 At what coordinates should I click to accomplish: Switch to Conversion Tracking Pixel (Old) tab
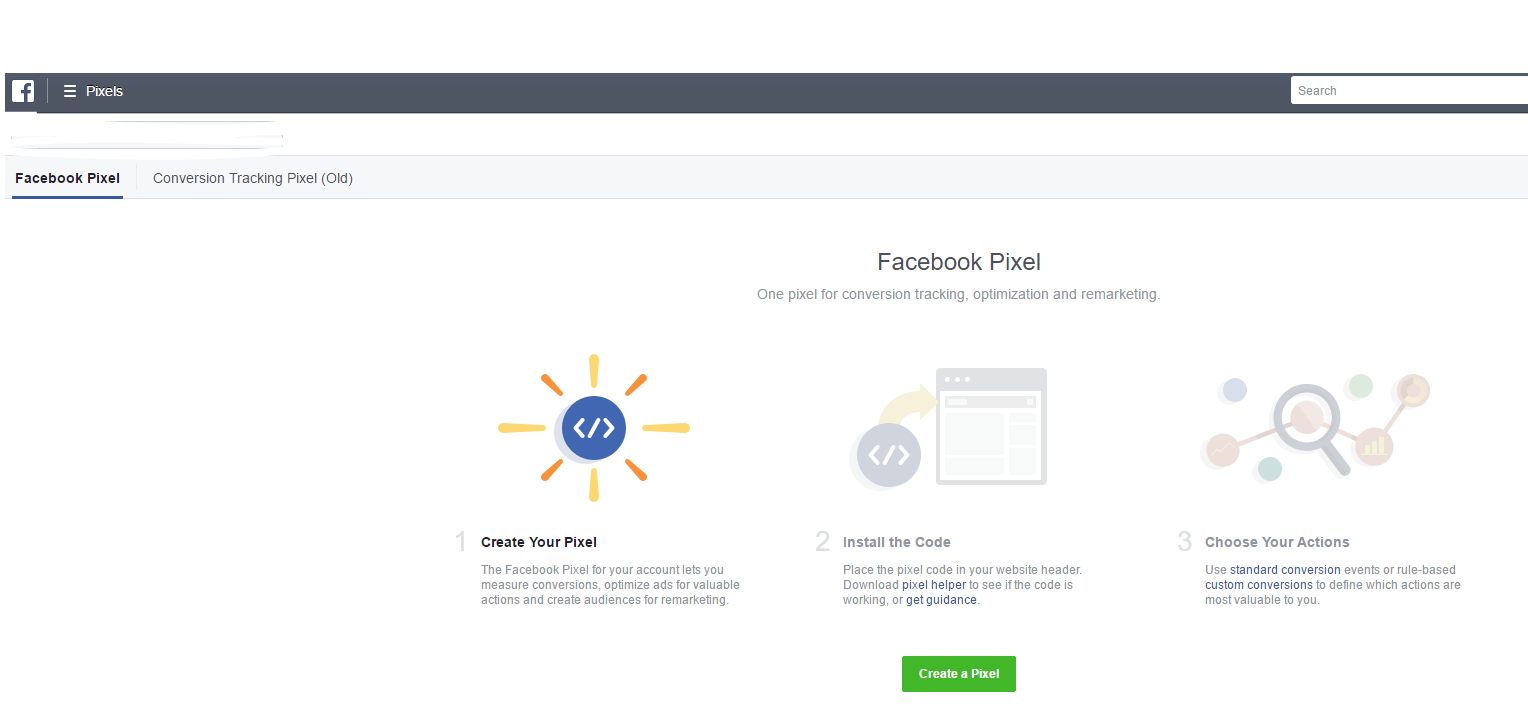coord(253,178)
